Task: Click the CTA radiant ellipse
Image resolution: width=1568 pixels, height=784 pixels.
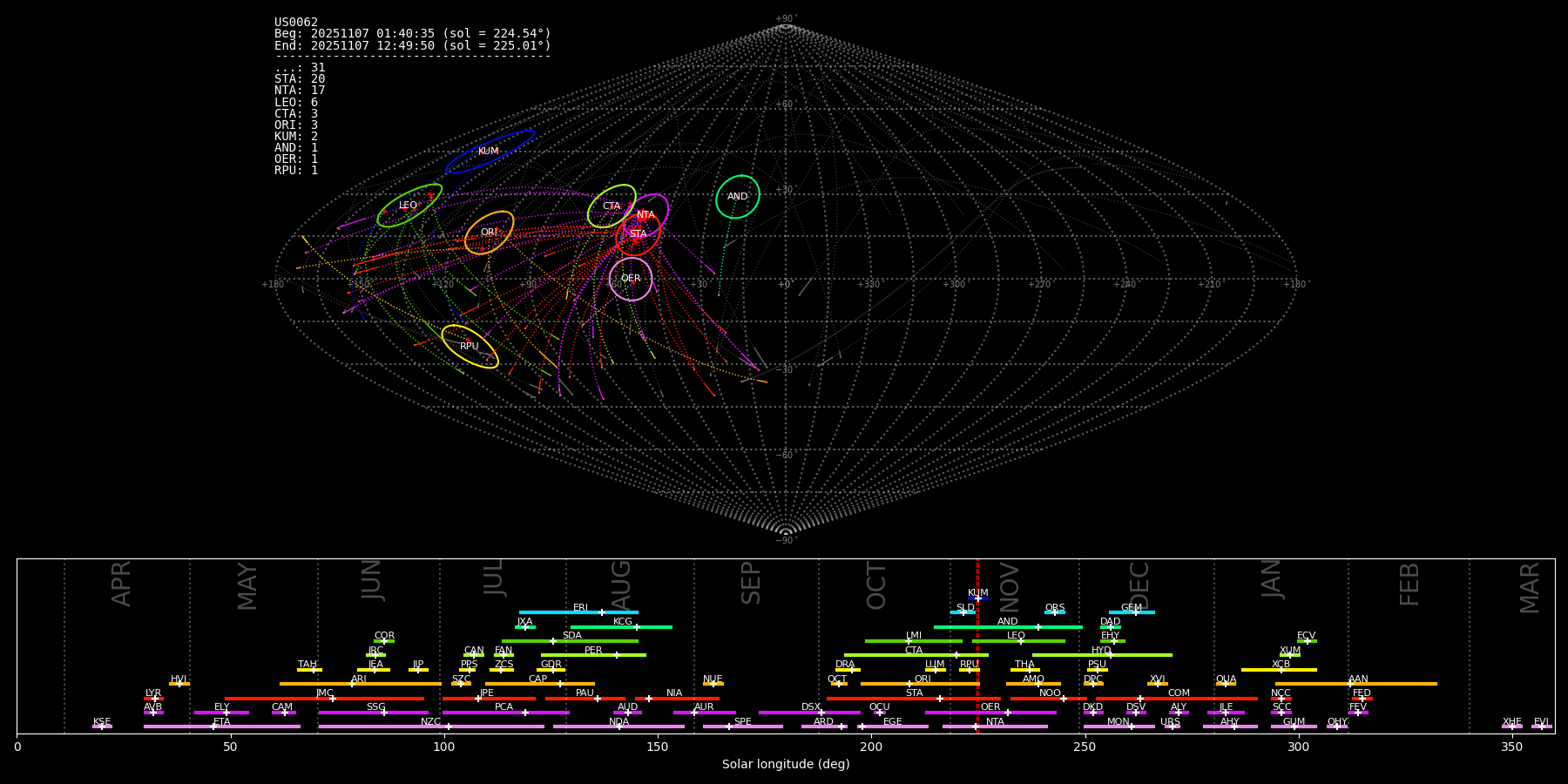Action: coord(611,206)
